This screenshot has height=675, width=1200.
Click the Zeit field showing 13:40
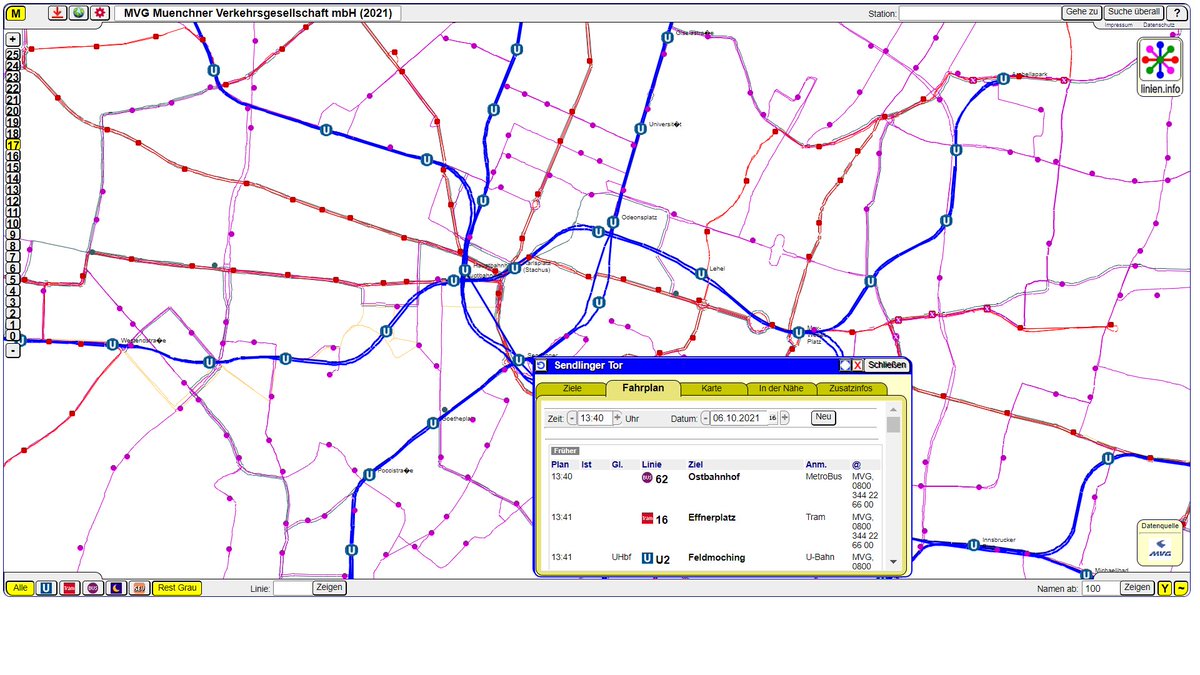[595, 418]
